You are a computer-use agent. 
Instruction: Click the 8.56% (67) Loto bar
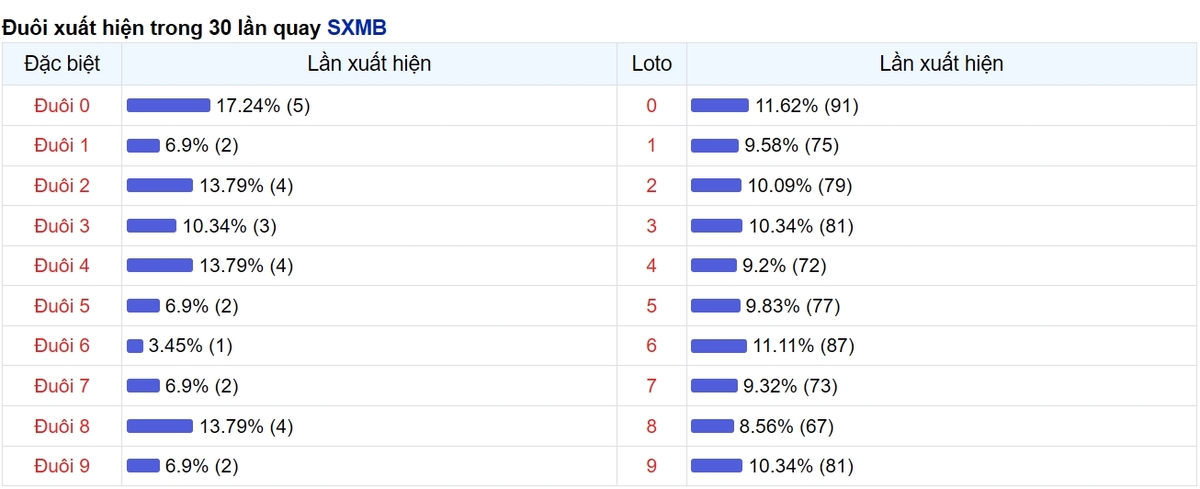coord(712,426)
